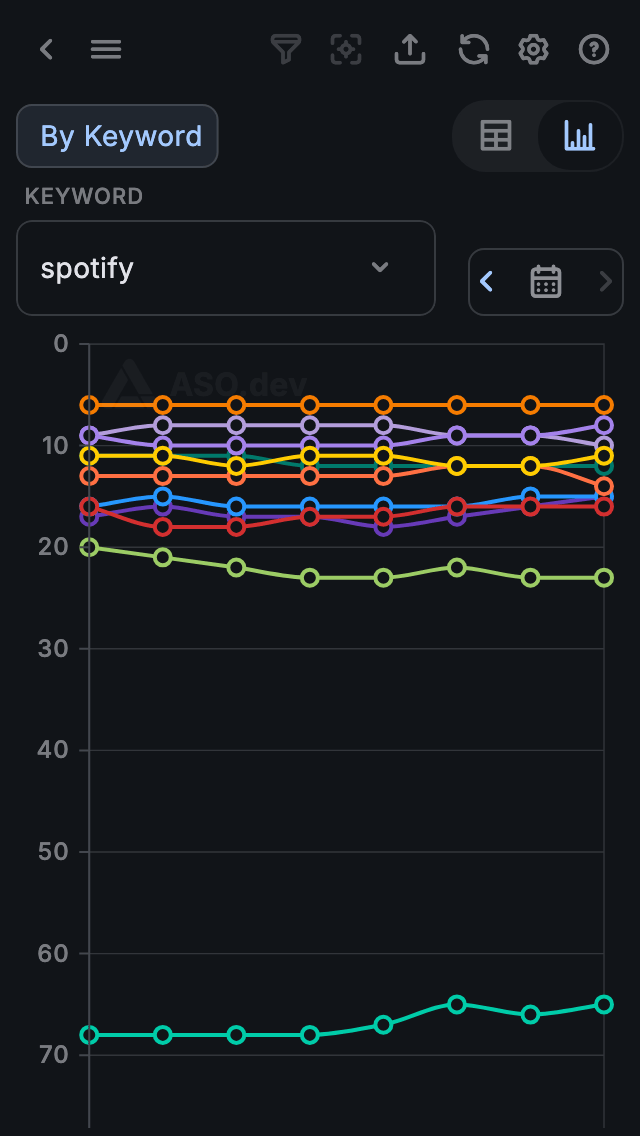Open the calendar date picker
This screenshot has width=640, height=1136.
click(545, 282)
